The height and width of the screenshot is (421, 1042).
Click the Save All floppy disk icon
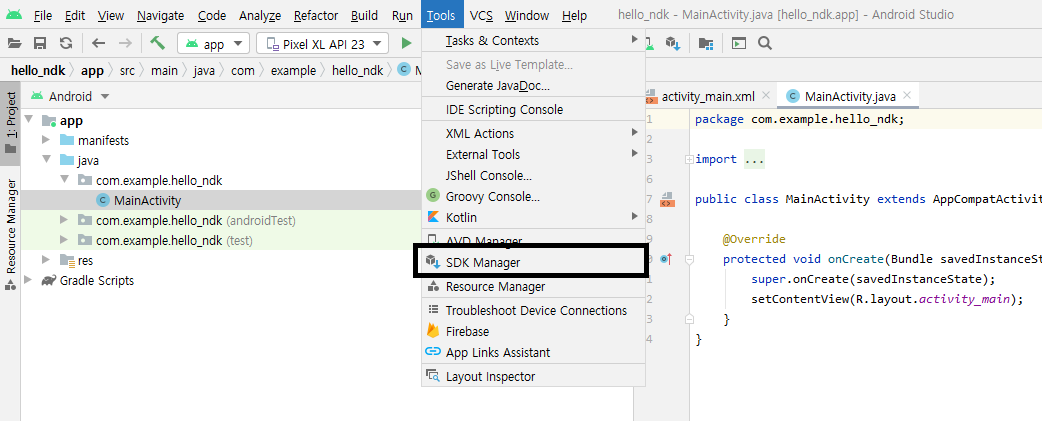(x=40, y=44)
